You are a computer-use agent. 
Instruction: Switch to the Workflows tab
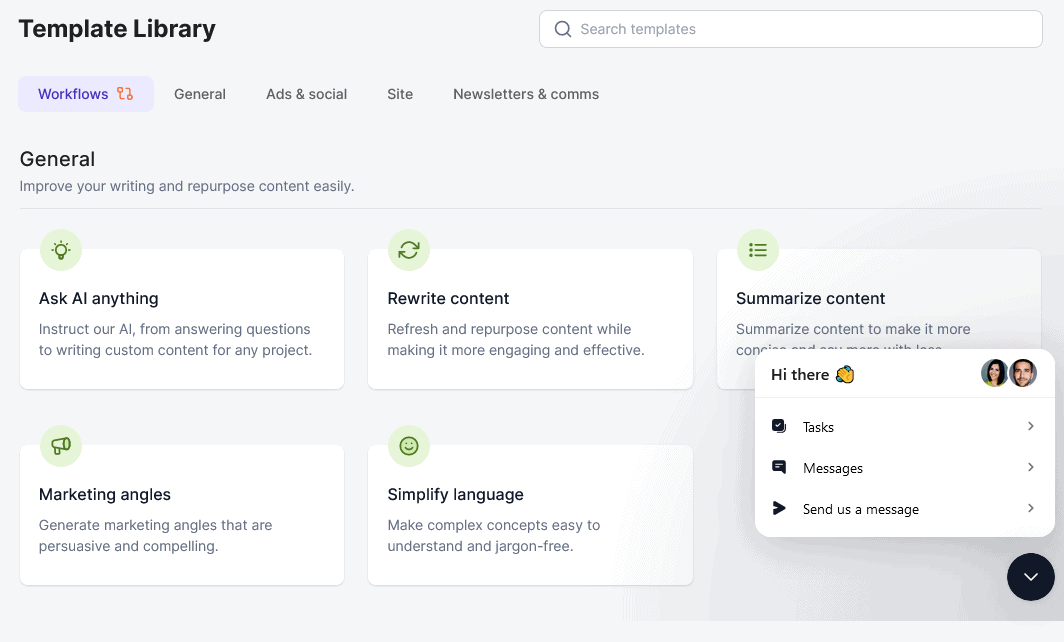tap(85, 94)
